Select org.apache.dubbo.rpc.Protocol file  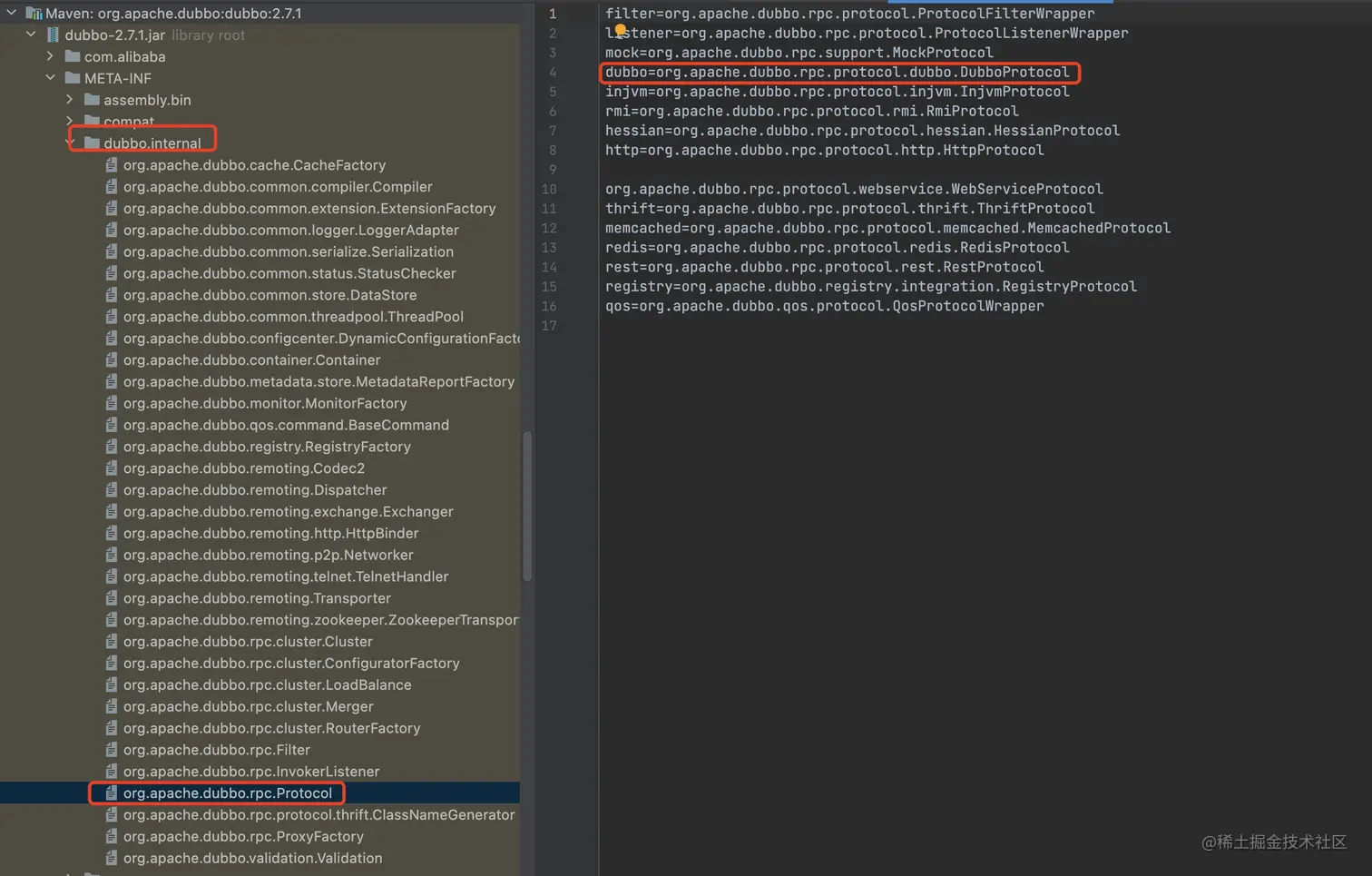click(228, 793)
